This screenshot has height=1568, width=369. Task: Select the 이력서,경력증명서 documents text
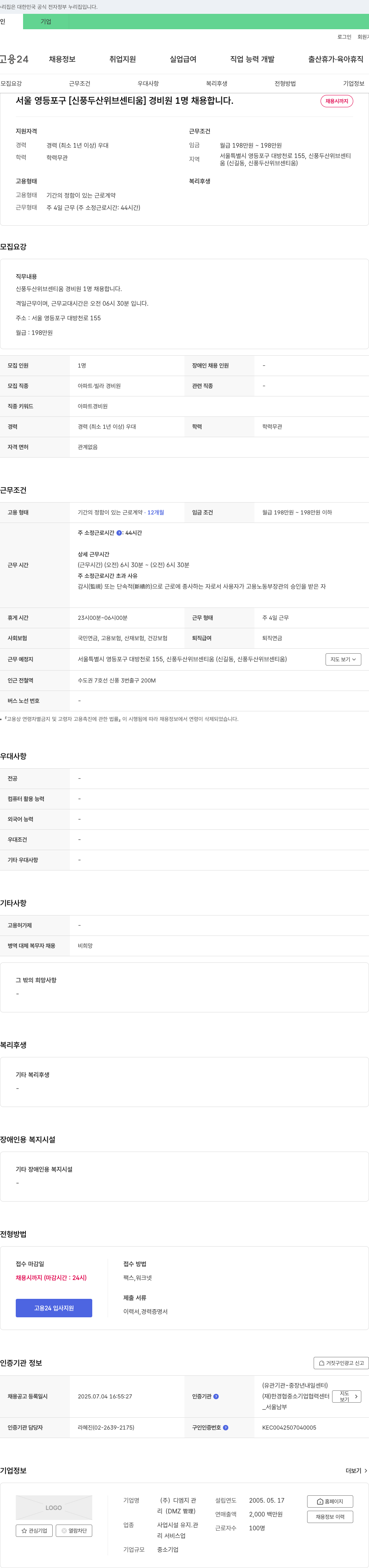(x=146, y=1312)
